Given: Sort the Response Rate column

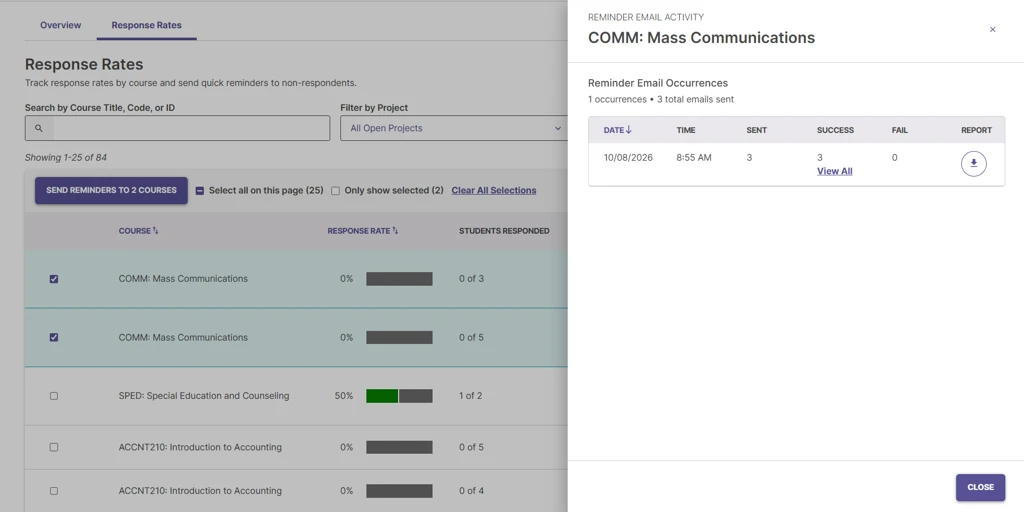Looking at the screenshot, I should (x=362, y=231).
